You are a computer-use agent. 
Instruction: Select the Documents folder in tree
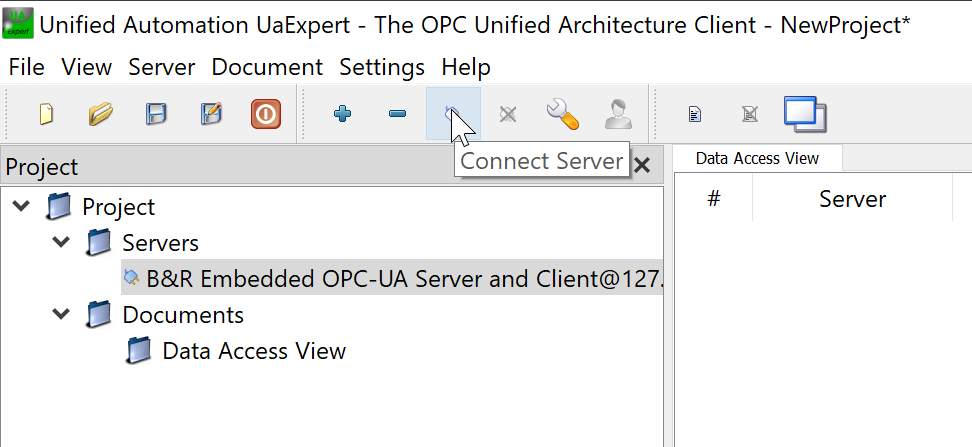tap(183, 315)
